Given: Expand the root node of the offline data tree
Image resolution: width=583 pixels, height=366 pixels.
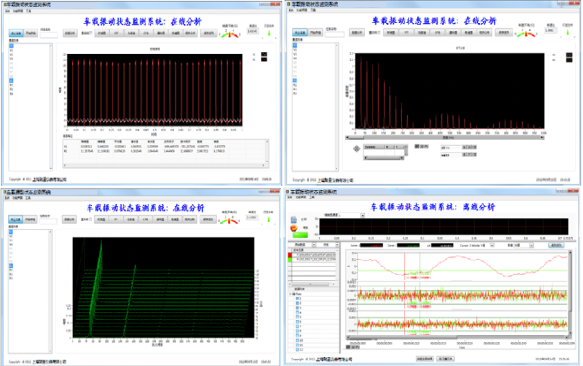Looking at the screenshot, I should pos(290,294).
